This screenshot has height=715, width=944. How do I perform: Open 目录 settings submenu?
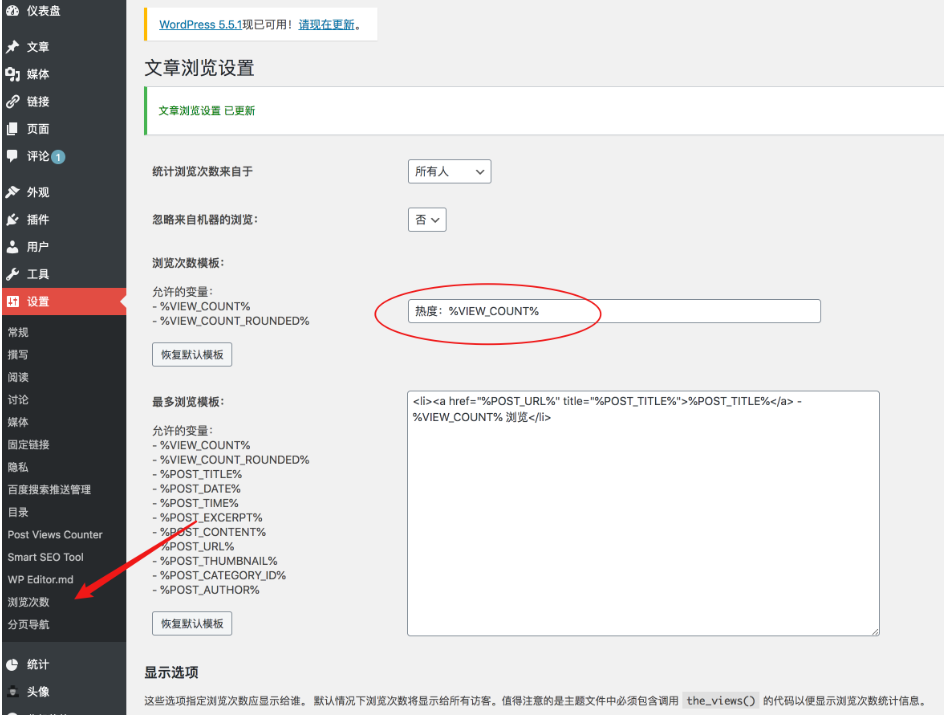[x=18, y=512]
